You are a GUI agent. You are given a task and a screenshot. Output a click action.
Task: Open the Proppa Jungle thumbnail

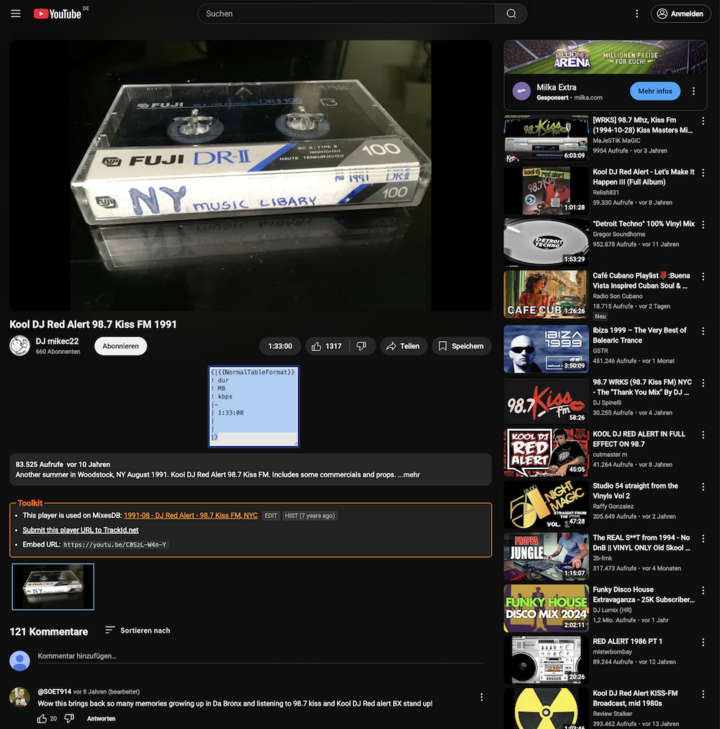[x=546, y=557]
